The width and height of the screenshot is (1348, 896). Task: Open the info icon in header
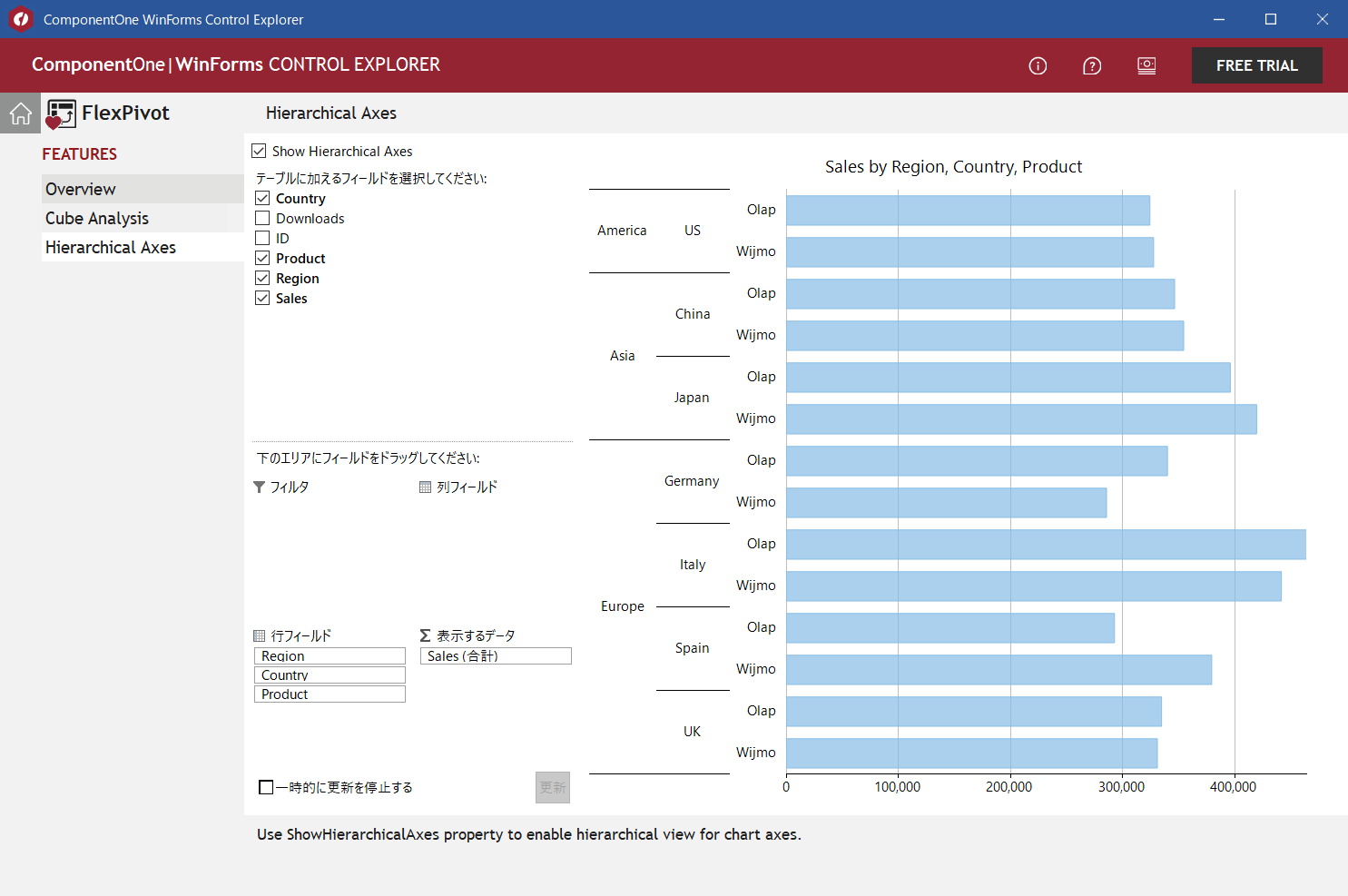1038,65
